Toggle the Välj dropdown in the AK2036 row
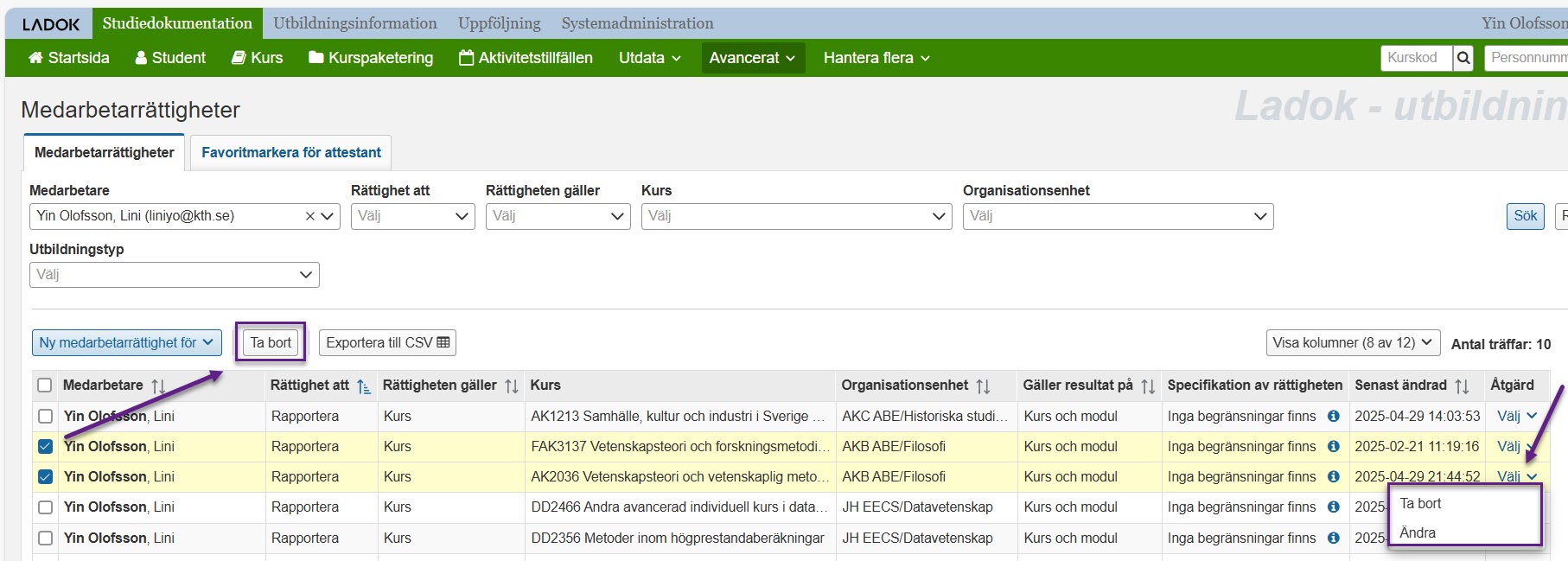Image resolution: width=1568 pixels, height=561 pixels. [1516, 476]
